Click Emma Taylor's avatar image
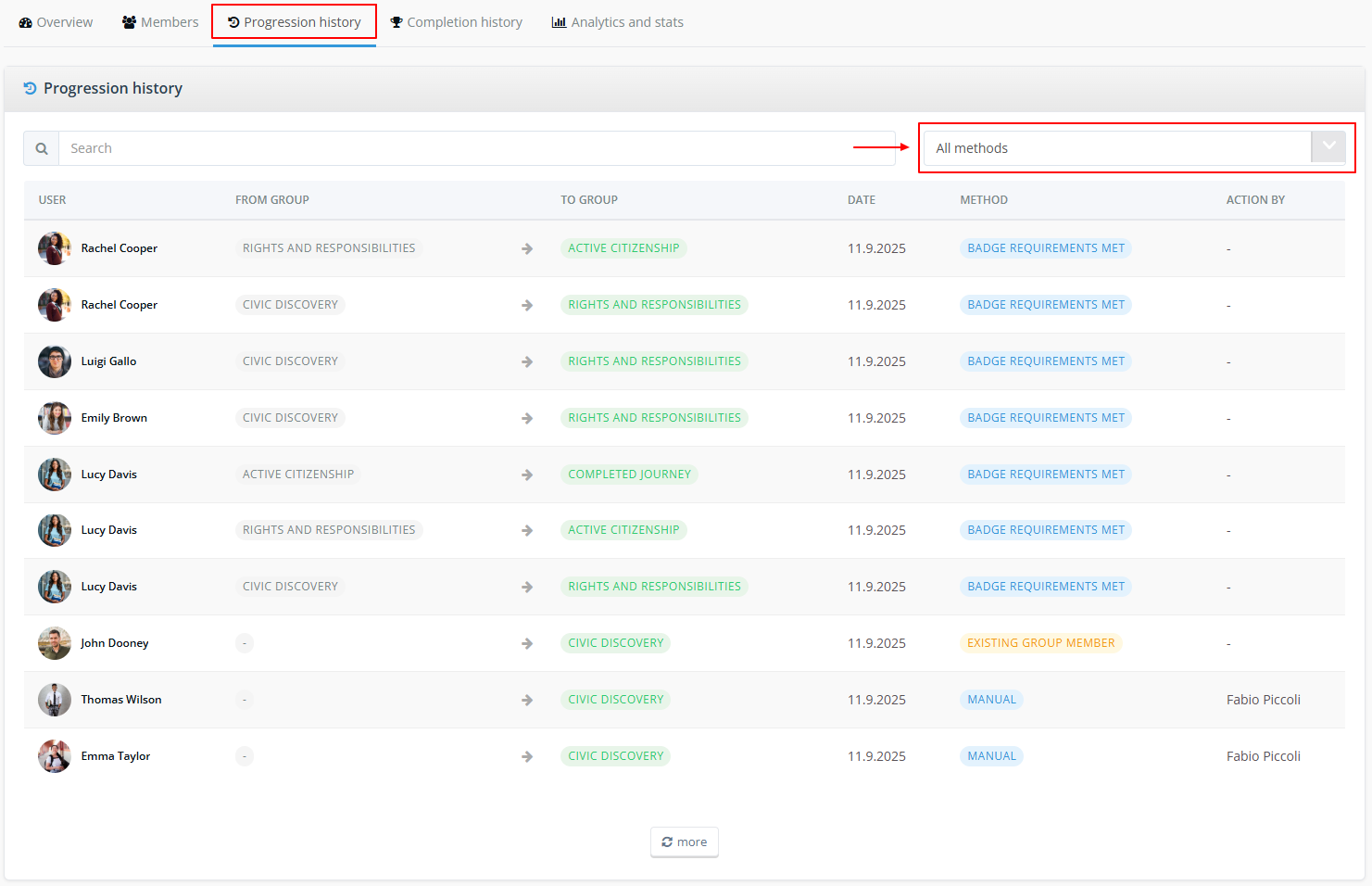This screenshot has height=886, width=1372. [55, 756]
